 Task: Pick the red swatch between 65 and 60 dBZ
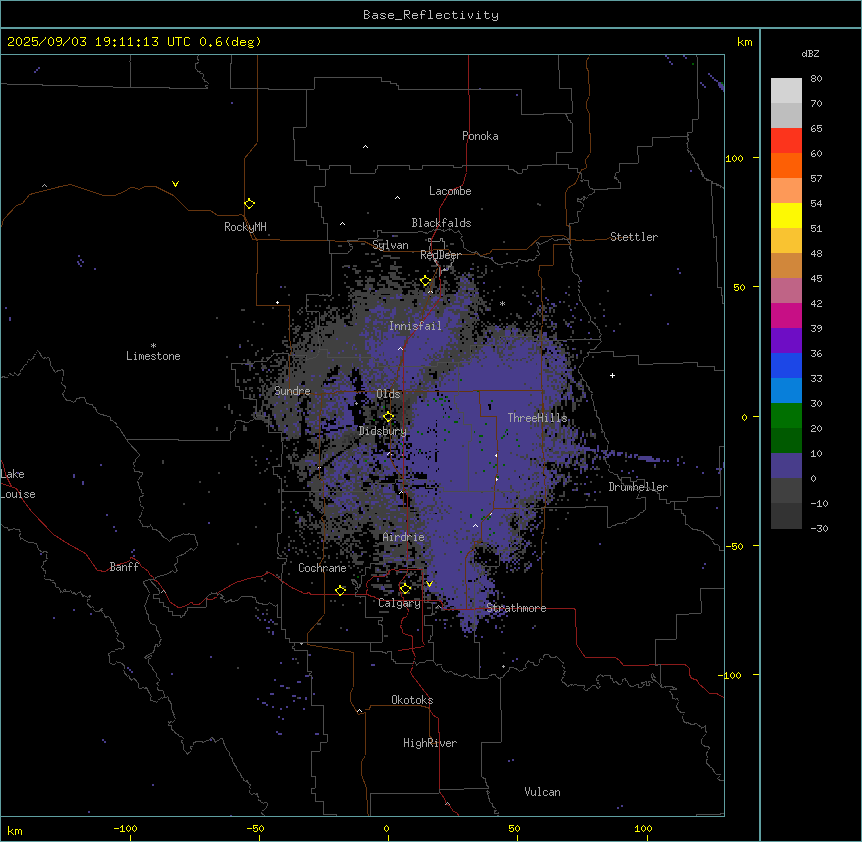pos(786,141)
